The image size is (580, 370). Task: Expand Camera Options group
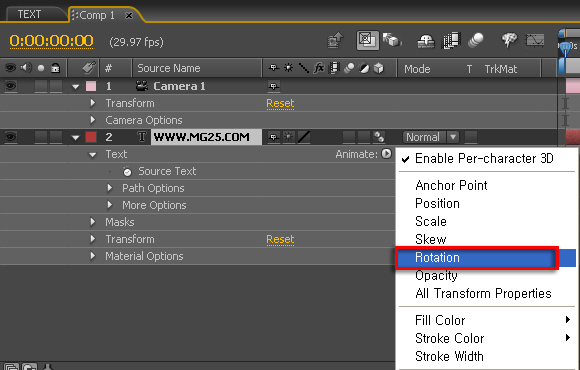coord(93,120)
